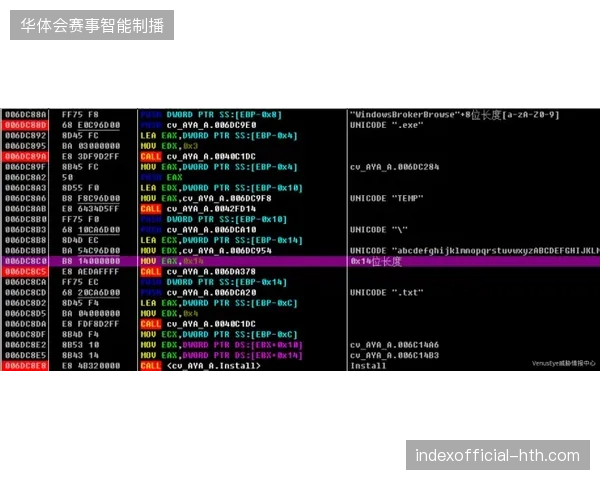Image resolution: width=600 pixels, height=480 pixels.
Task: Click breakpoint address 006DC88D
Action: [26, 125]
